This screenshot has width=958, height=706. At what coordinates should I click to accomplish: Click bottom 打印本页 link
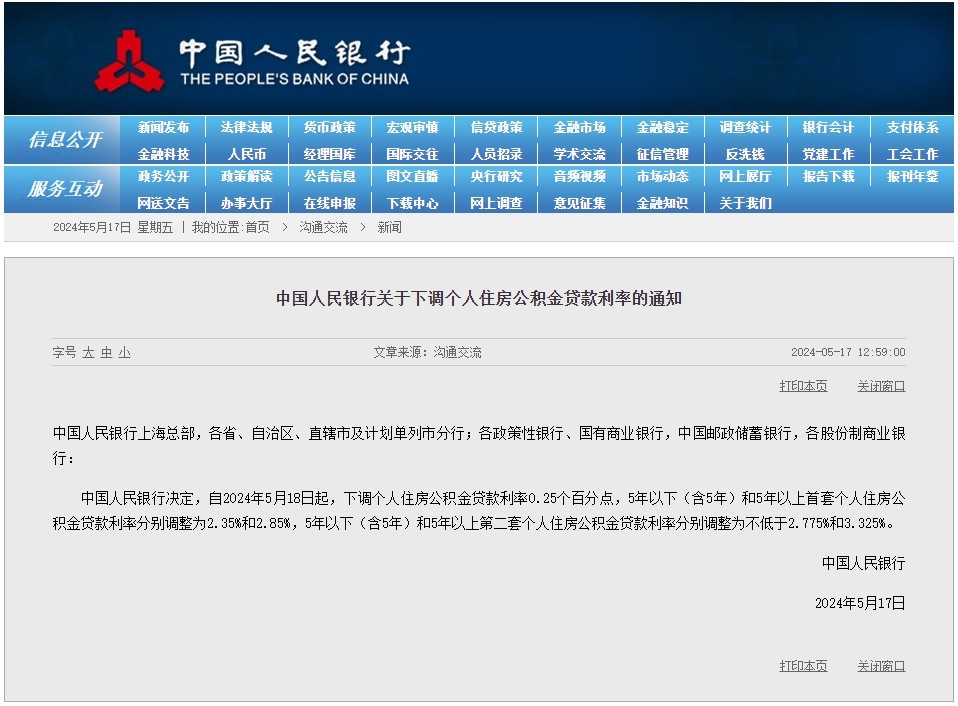803,666
